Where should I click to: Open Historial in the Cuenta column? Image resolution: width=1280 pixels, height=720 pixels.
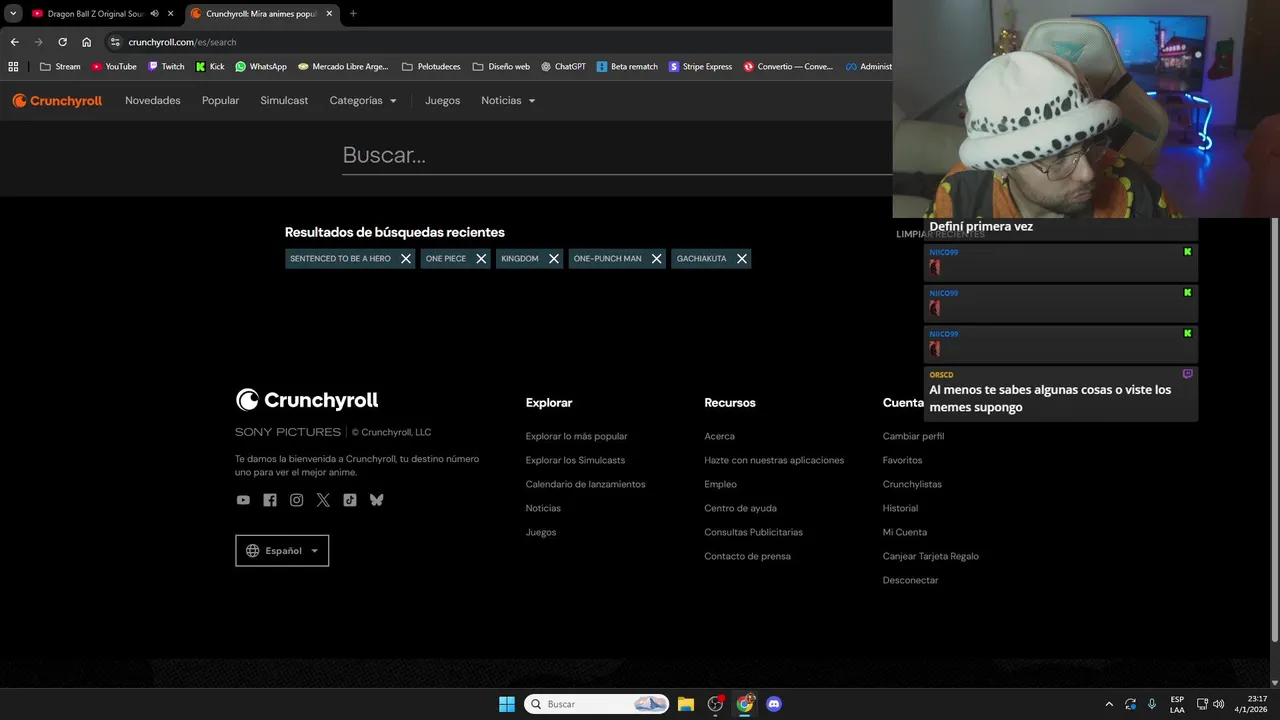tap(900, 508)
